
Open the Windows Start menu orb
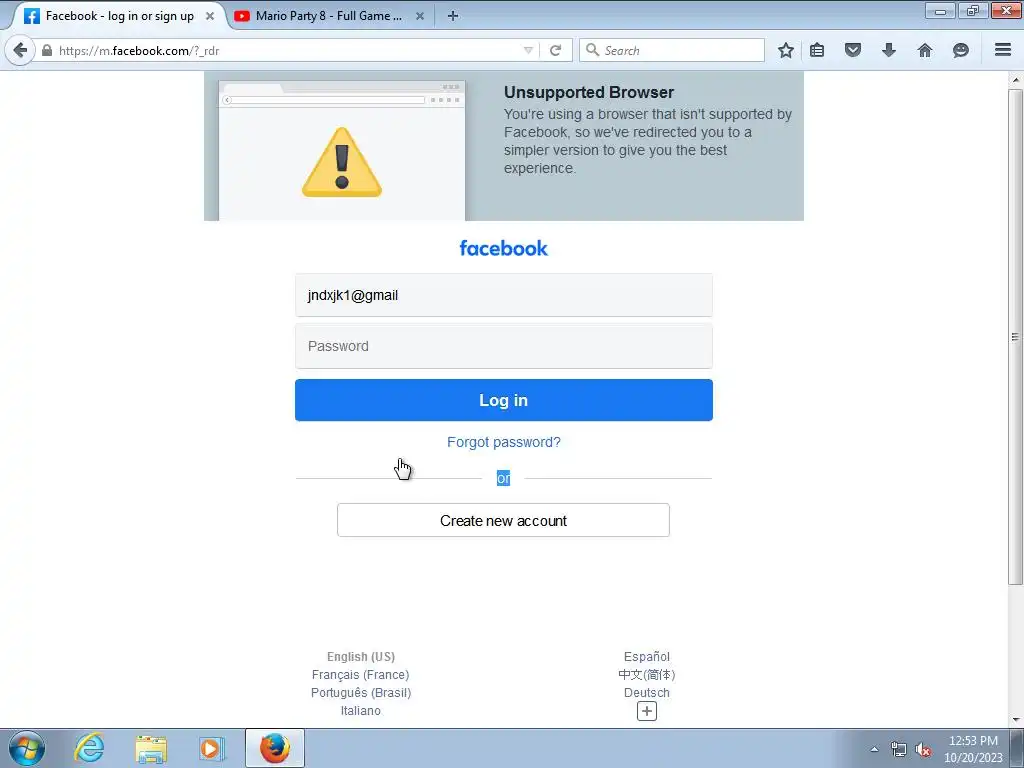click(27, 748)
